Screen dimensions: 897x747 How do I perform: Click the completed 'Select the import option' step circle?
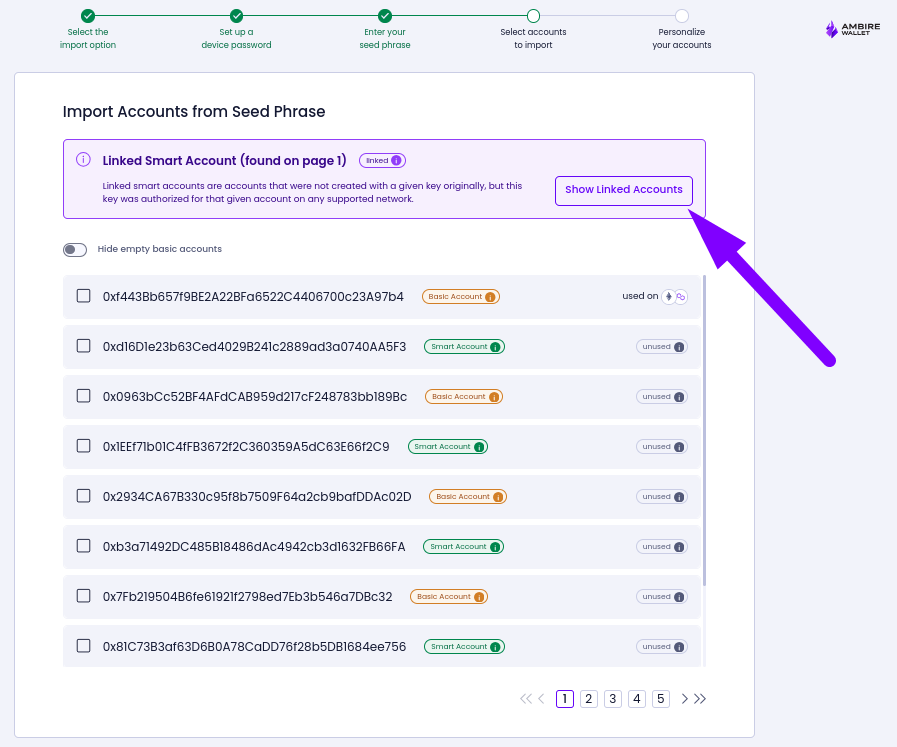88,15
